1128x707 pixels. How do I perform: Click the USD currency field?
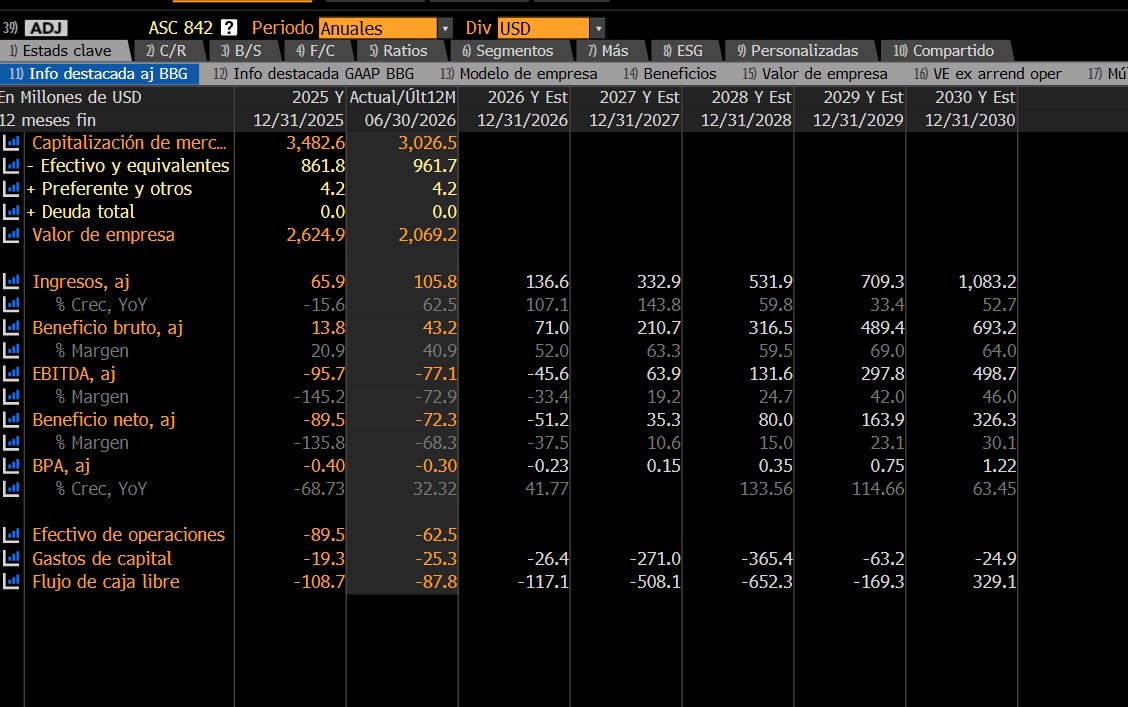543,28
